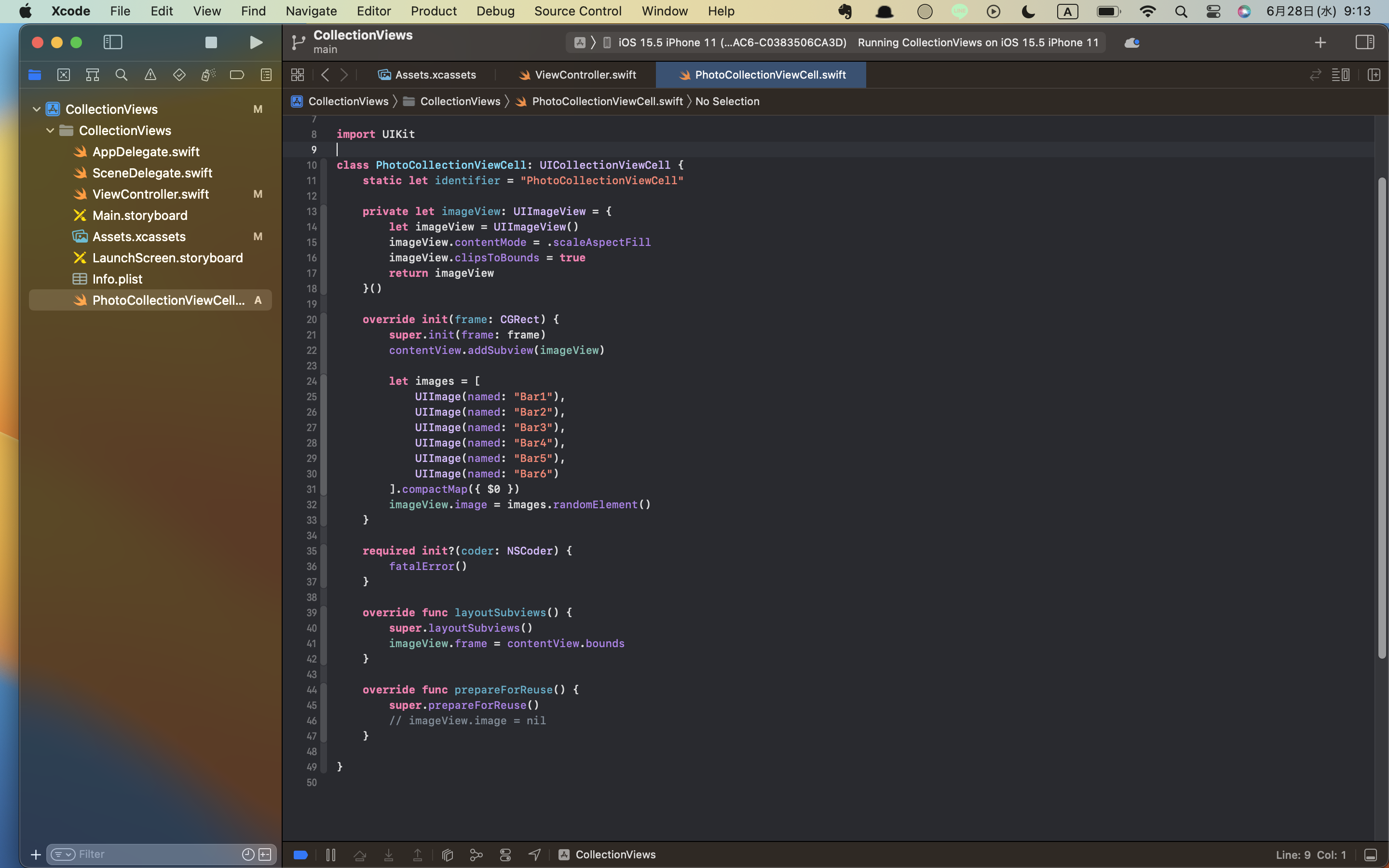This screenshot has height=868, width=1389.
Task: Click the Debug View Hierarchy icon
Action: [448, 855]
